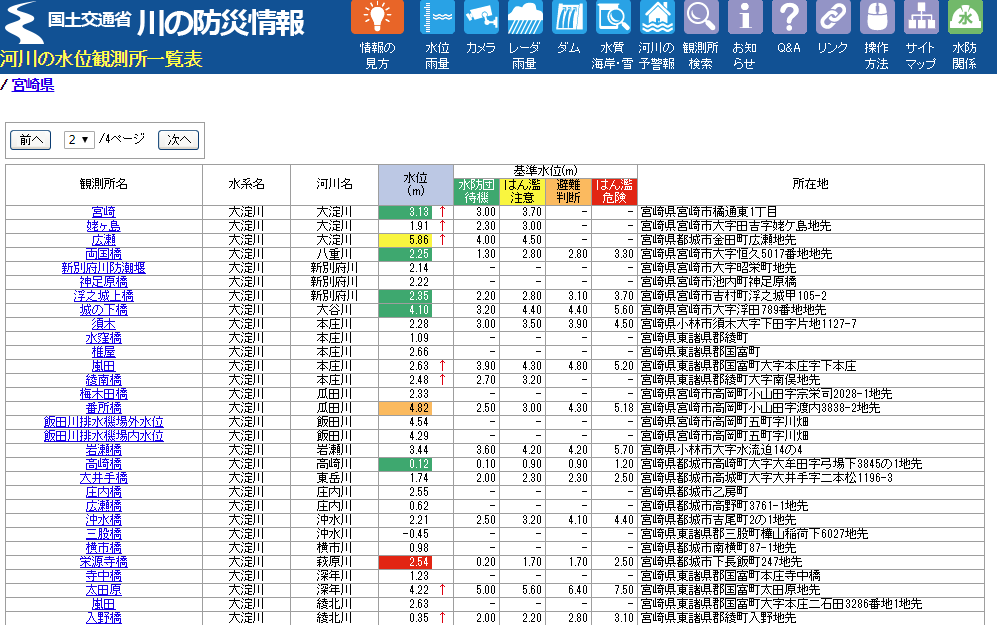997x625 pixels.
Task: Click the 水防関係 green icon
Action: (965, 18)
